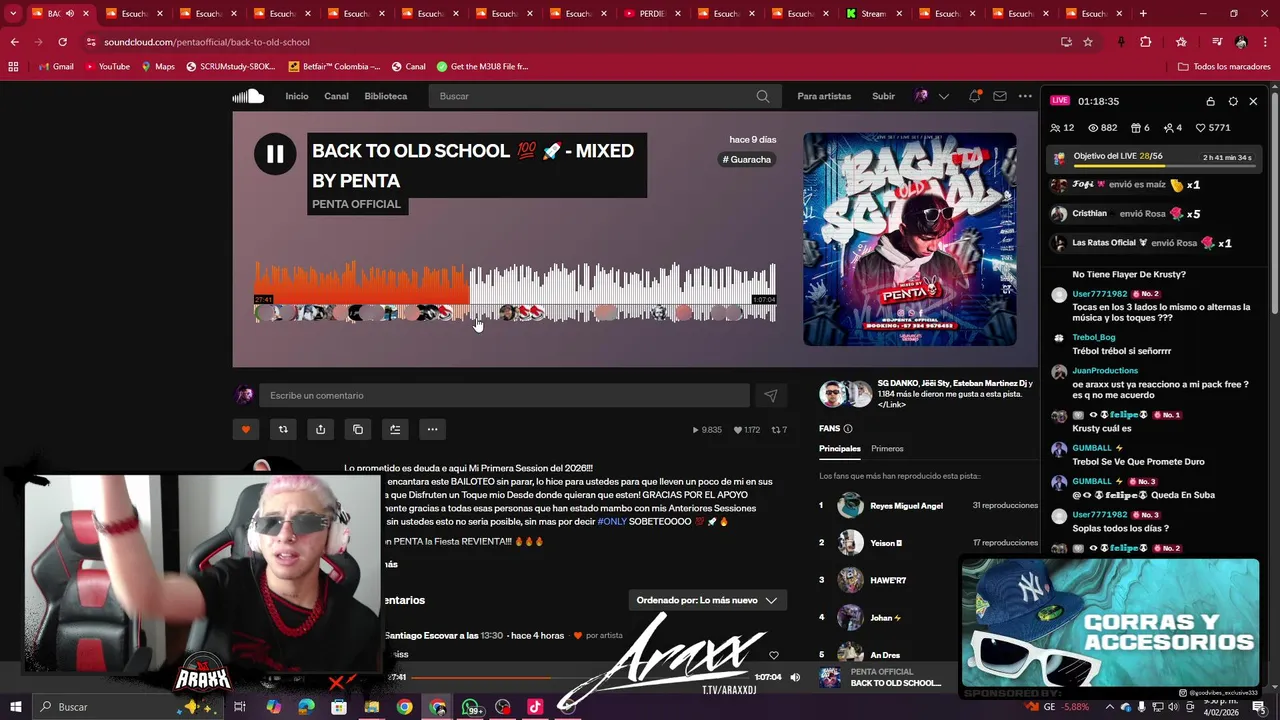The width and height of the screenshot is (1280, 720).
Task: Click the LIVE likes heart count 5771
Action: click(x=1213, y=128)
